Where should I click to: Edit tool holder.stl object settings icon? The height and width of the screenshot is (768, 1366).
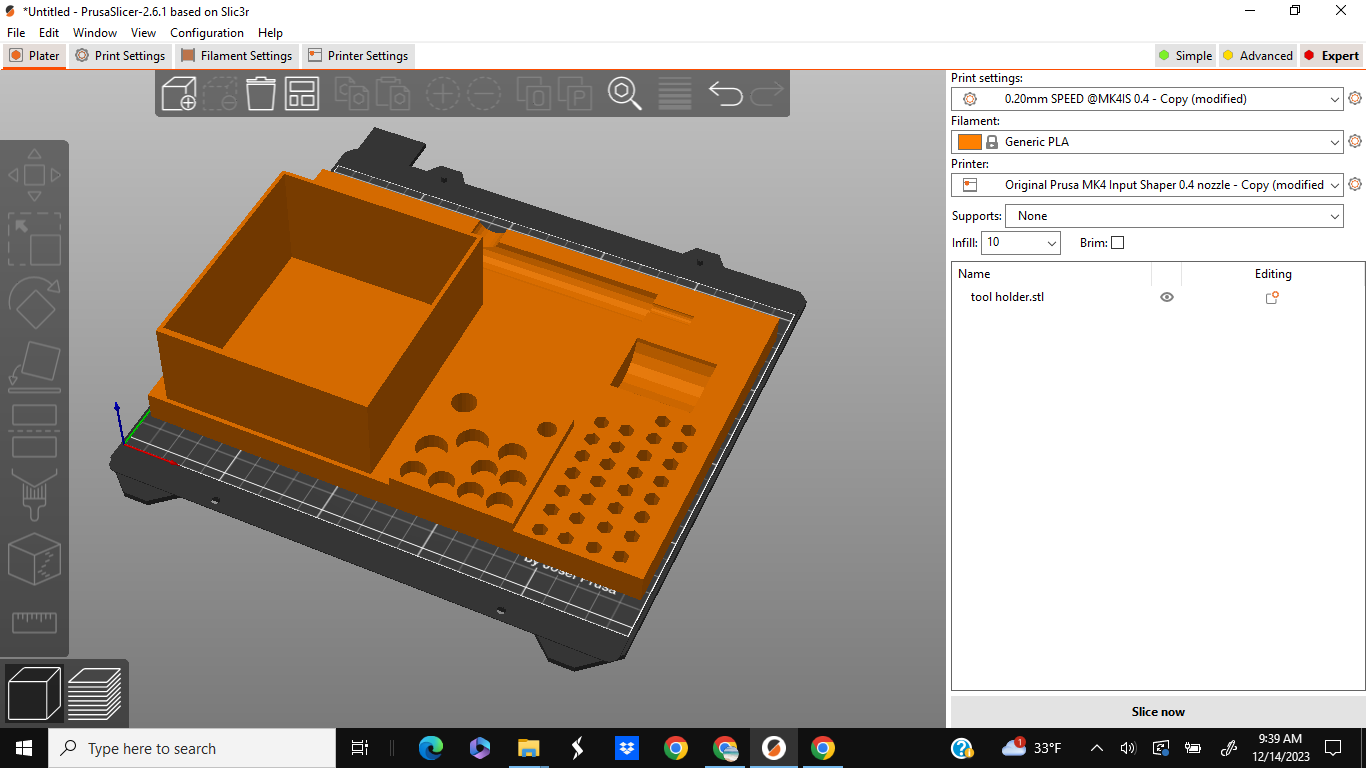(1272, 298)
